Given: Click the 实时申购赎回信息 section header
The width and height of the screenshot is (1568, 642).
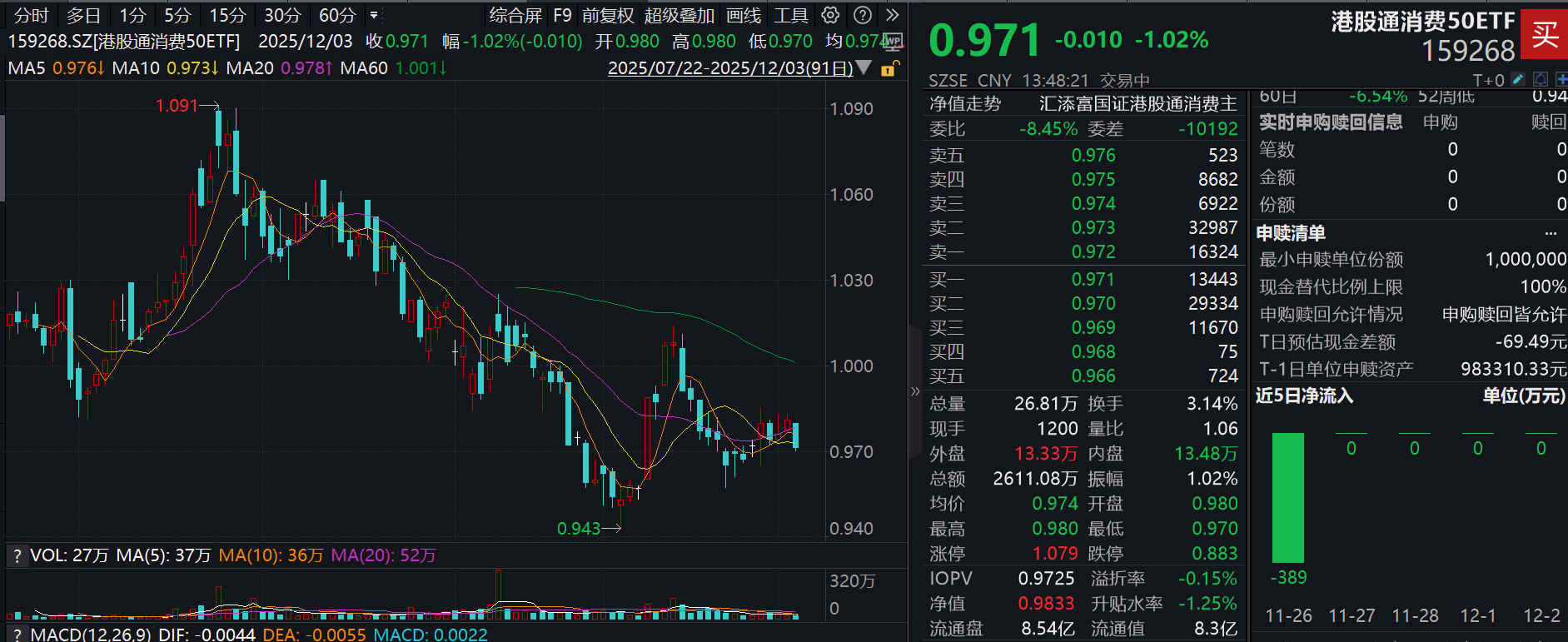Looking at the screenshot, I should [x=1331, y=122].
